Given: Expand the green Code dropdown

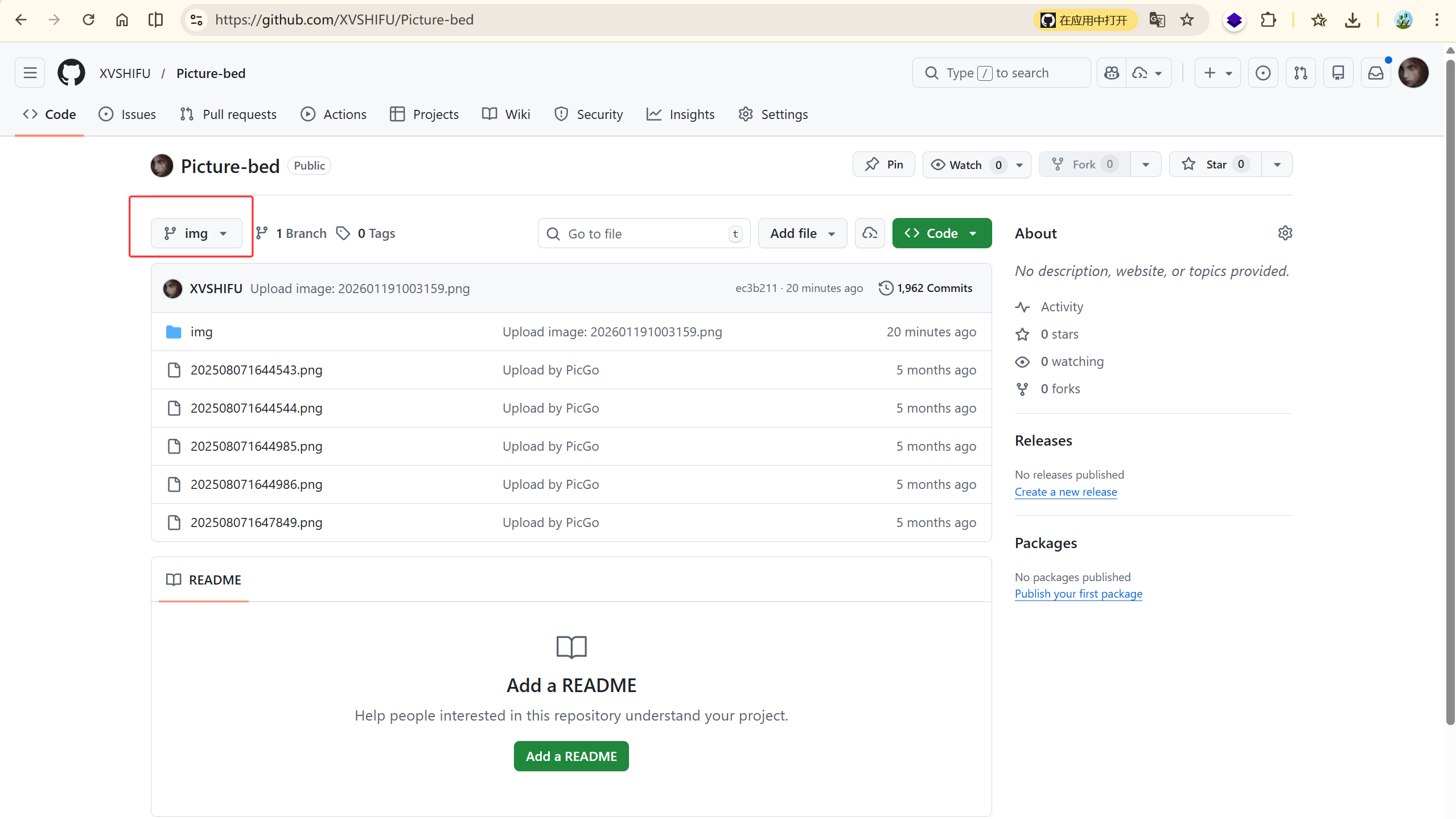Looking at the screenshot, I should [941, 233].
